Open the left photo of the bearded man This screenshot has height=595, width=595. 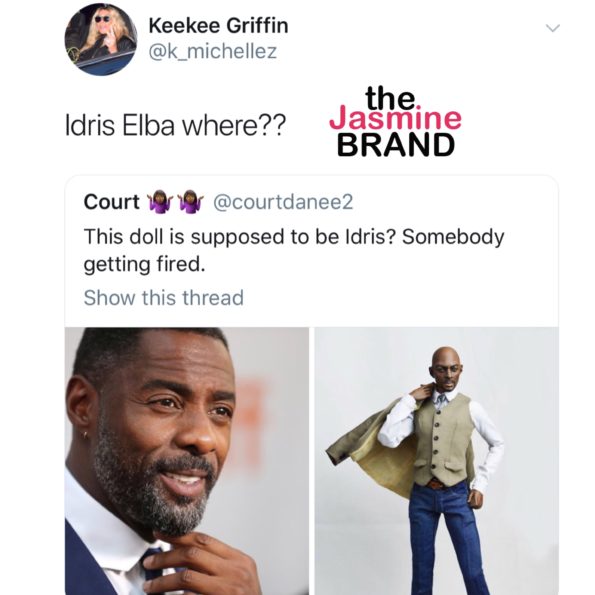pos(187,461)
